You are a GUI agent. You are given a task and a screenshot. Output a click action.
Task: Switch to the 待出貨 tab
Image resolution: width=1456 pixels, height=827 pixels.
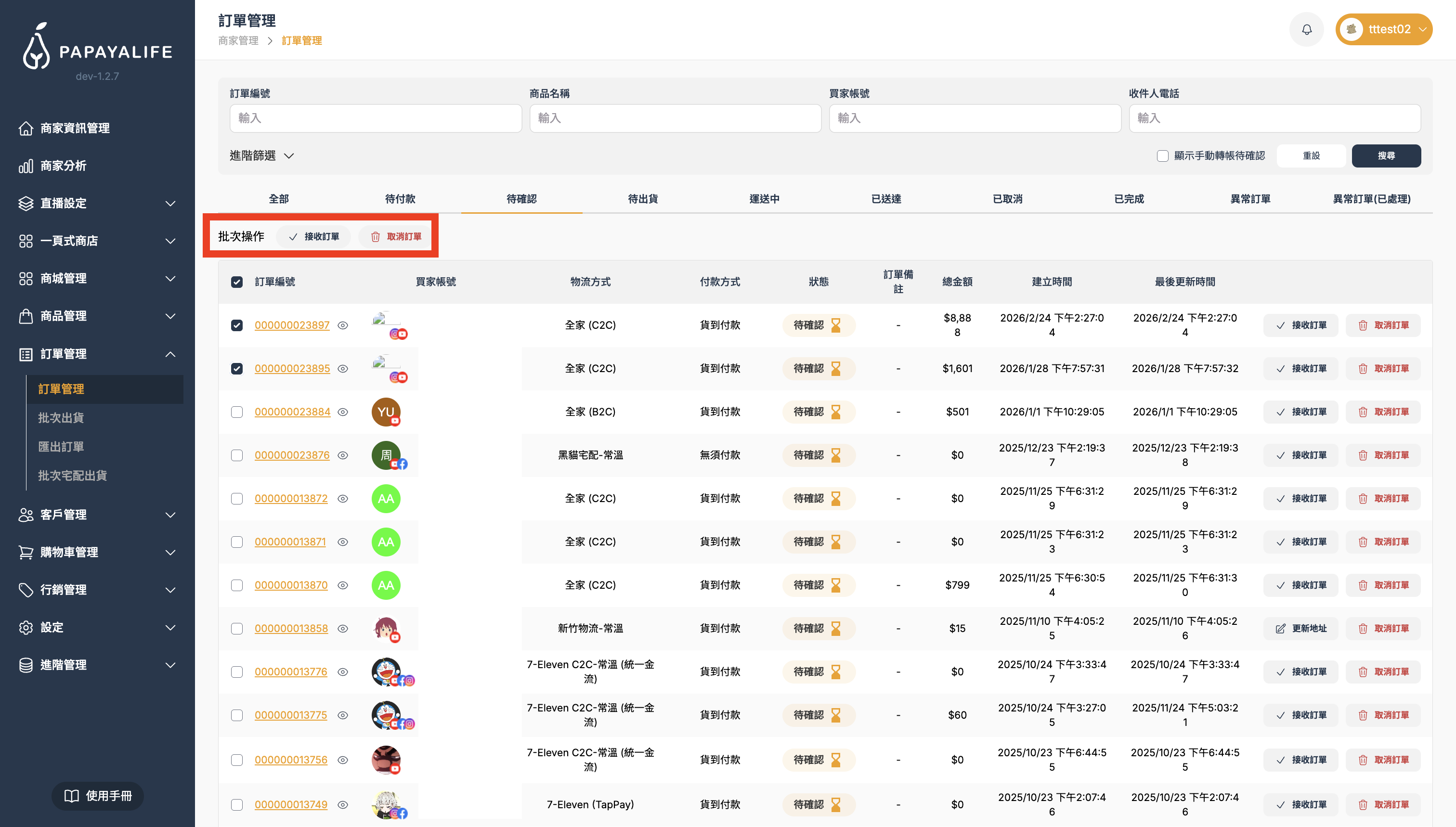click(642, 199)
